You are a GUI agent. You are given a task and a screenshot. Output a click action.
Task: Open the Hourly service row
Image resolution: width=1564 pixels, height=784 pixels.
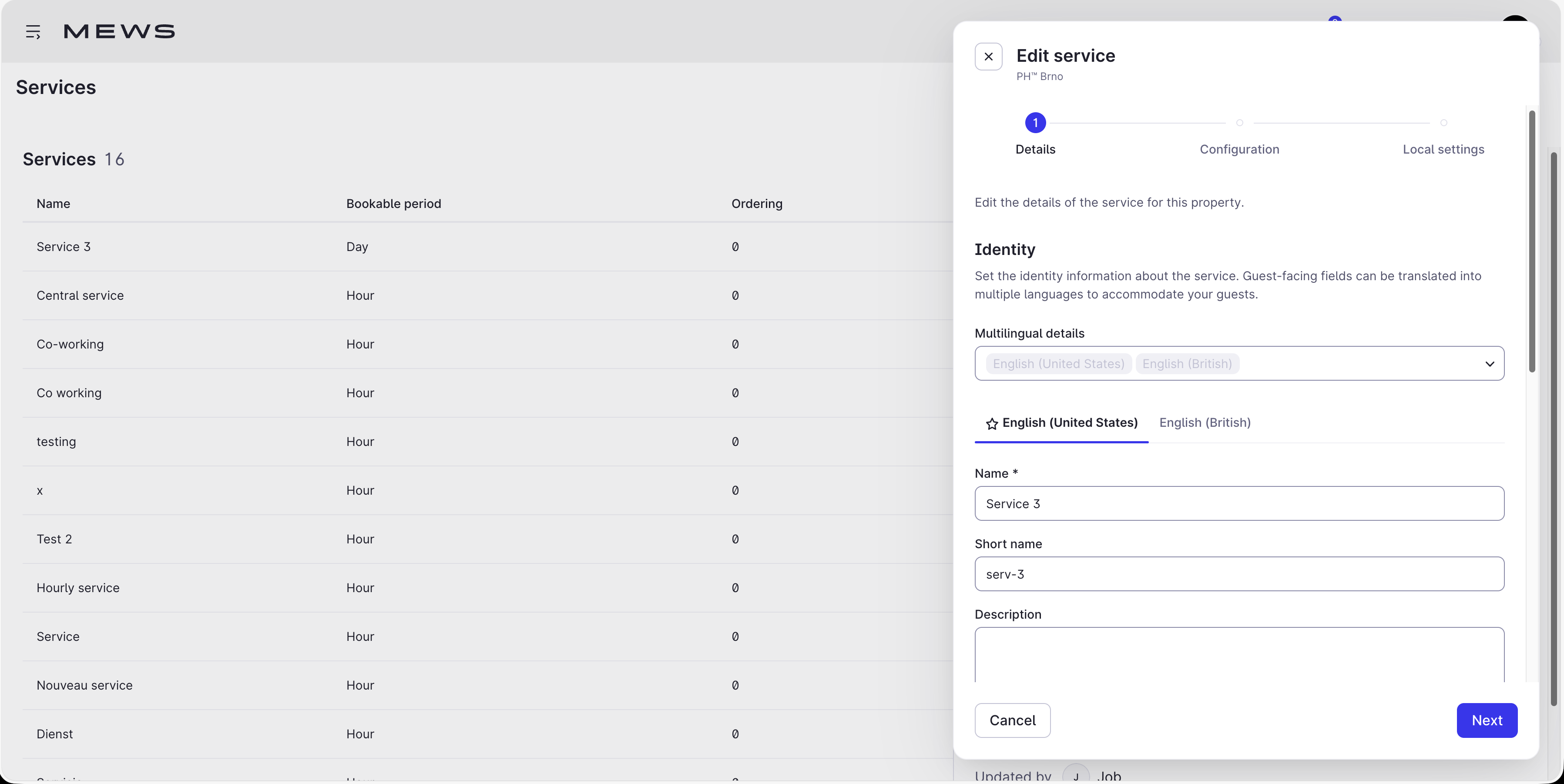pyautogui.click(x=487, y=588)
